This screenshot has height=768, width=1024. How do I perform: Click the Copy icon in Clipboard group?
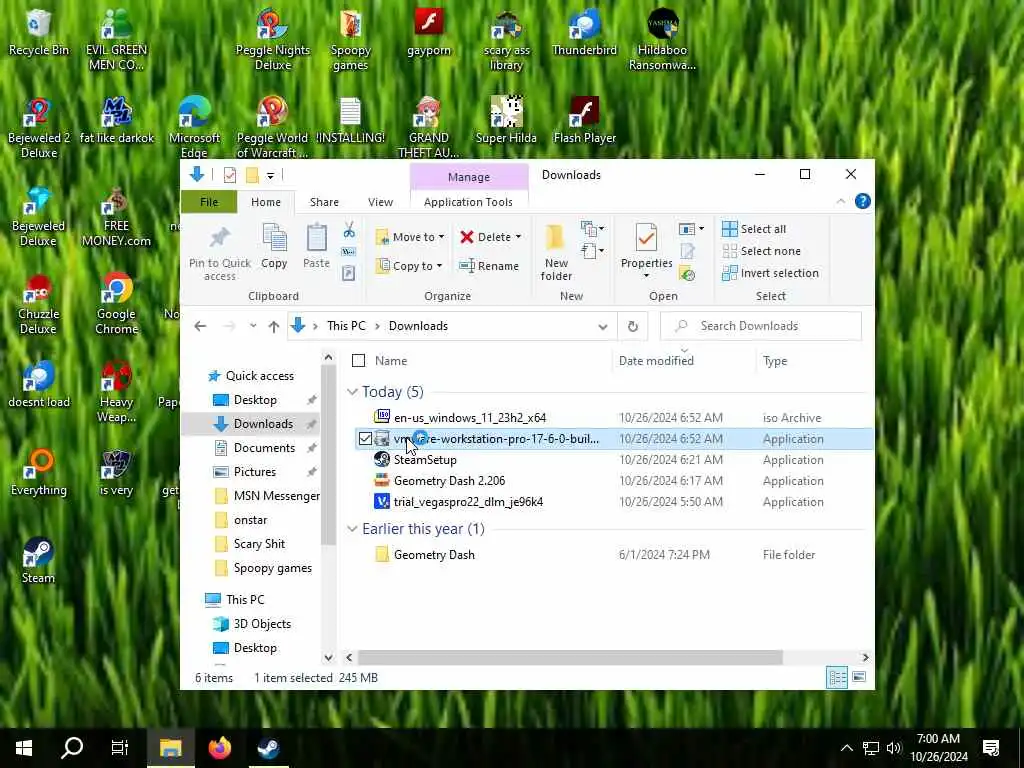coord(274,238)
